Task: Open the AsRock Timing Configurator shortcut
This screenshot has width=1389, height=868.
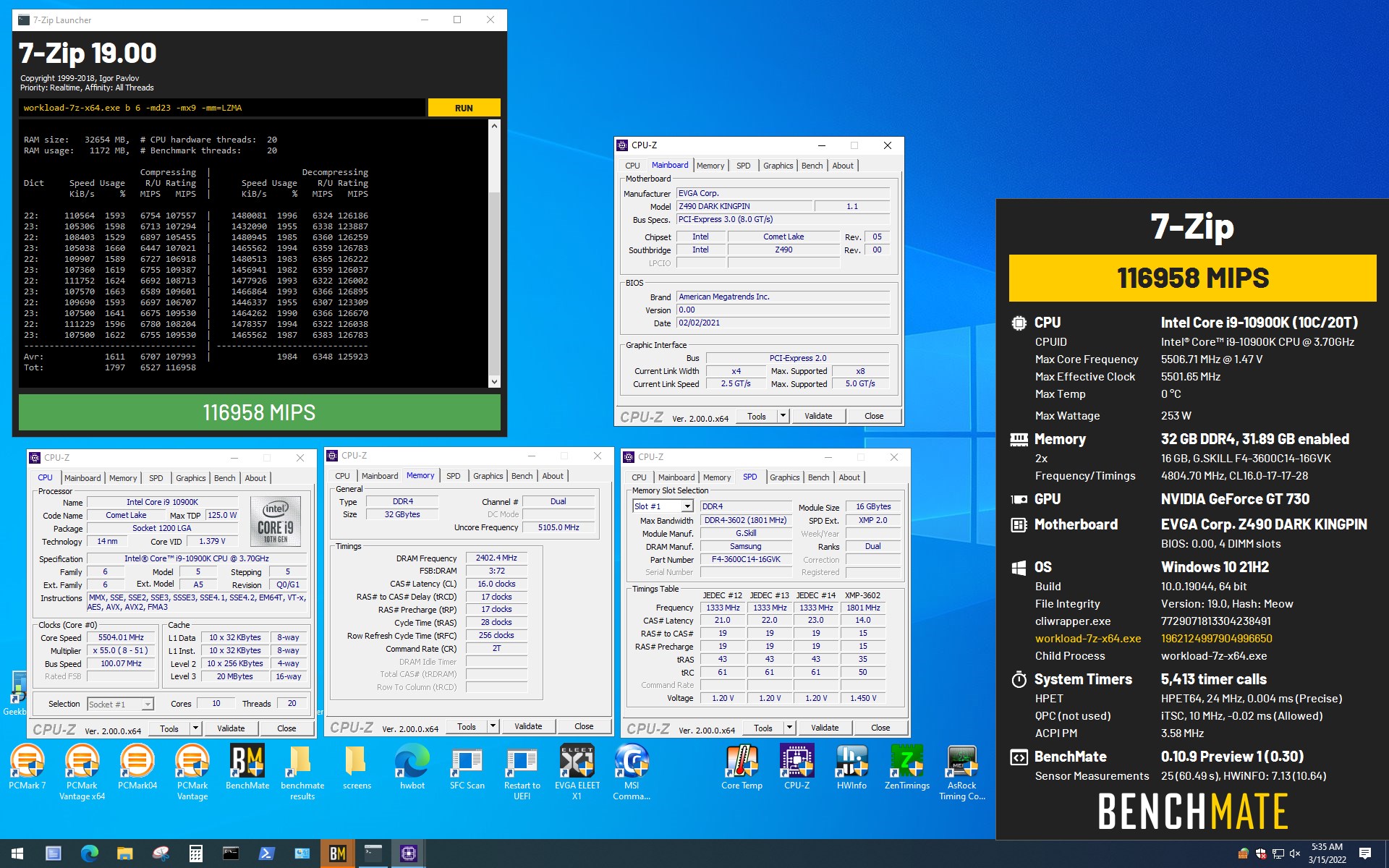Action: pyautogui.click(x=962, y=773)
